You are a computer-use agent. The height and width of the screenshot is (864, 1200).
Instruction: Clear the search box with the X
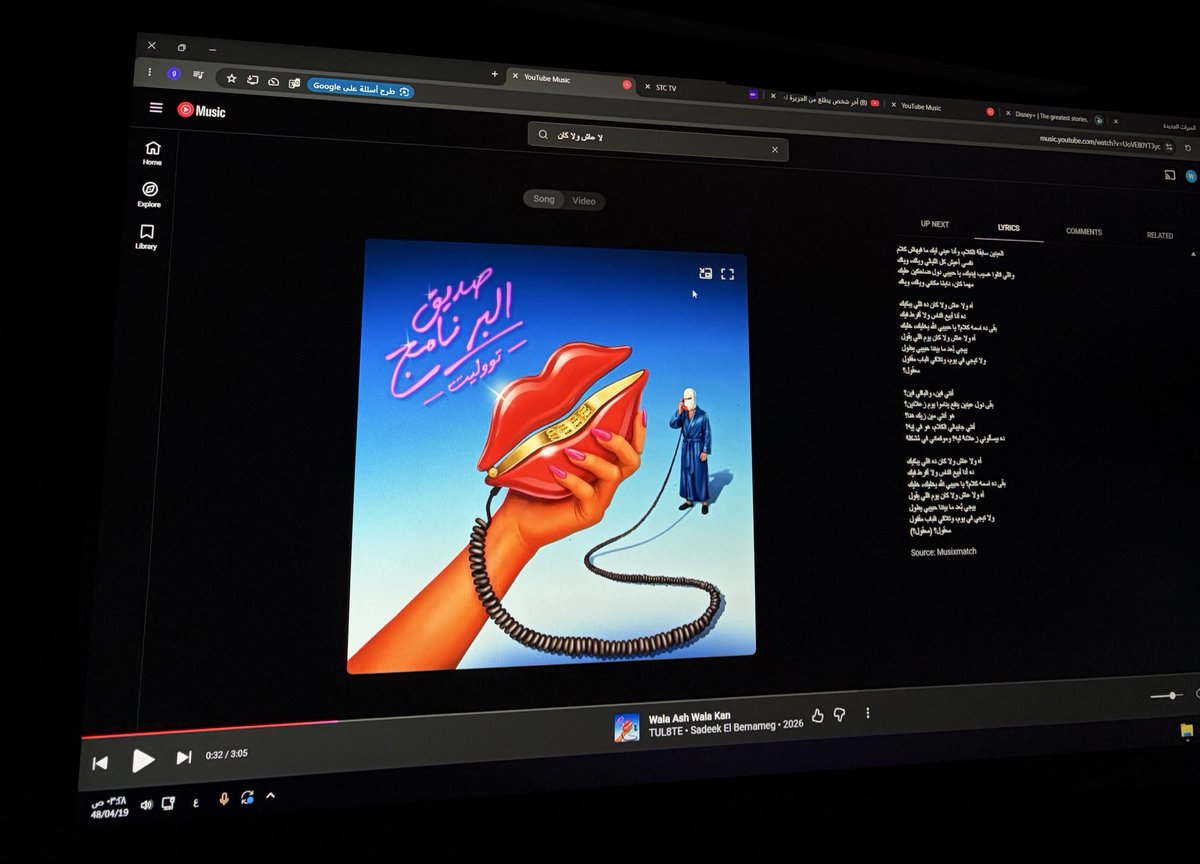[774, 150]
